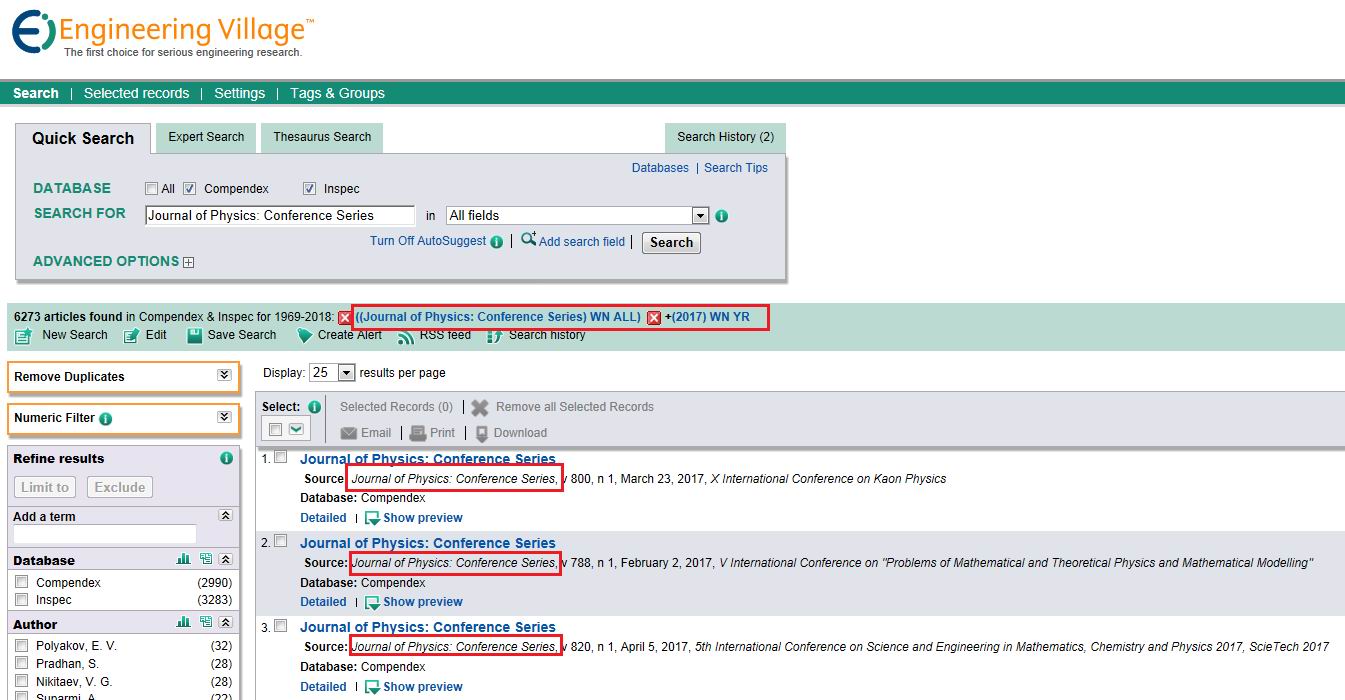Click the Add a term input box
Image resolution: width=1345 pixels, height=700 pixels.
click(105, 535)
